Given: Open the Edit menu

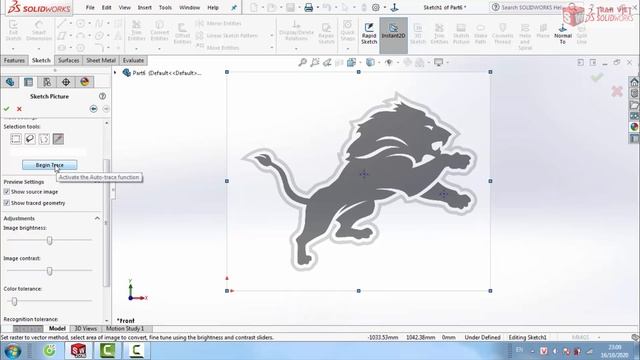Looking at the screenshot, I should (x=107, y=8).
